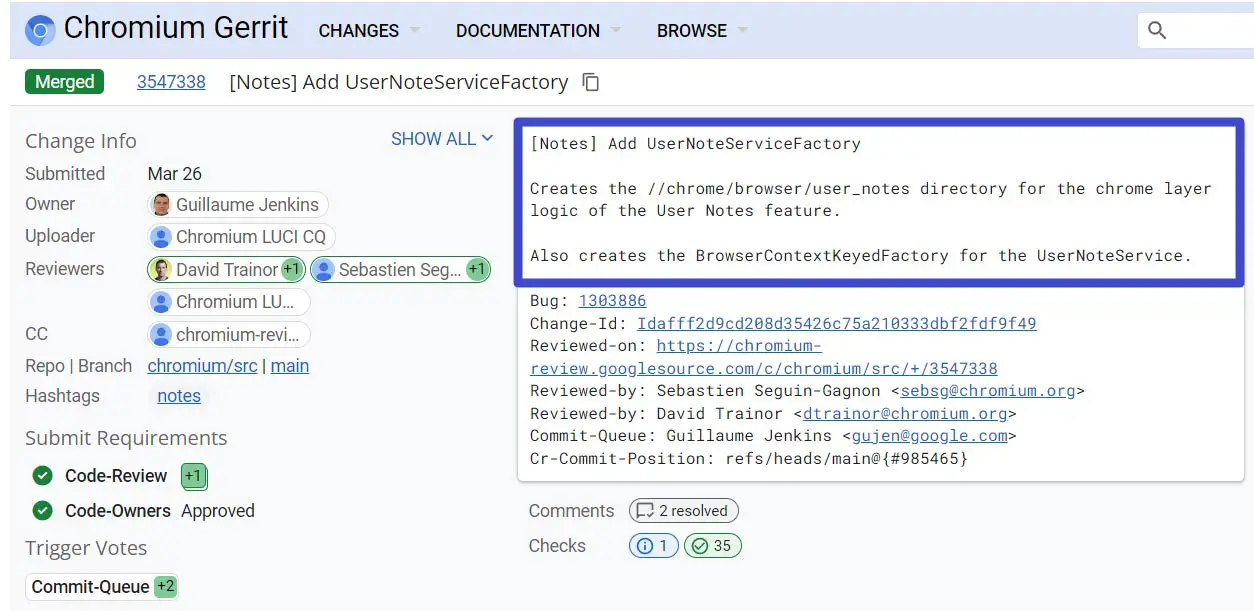Click the Chromium logo icon
The height and width of the screenshot is (611, 1254).
point(40,30)
